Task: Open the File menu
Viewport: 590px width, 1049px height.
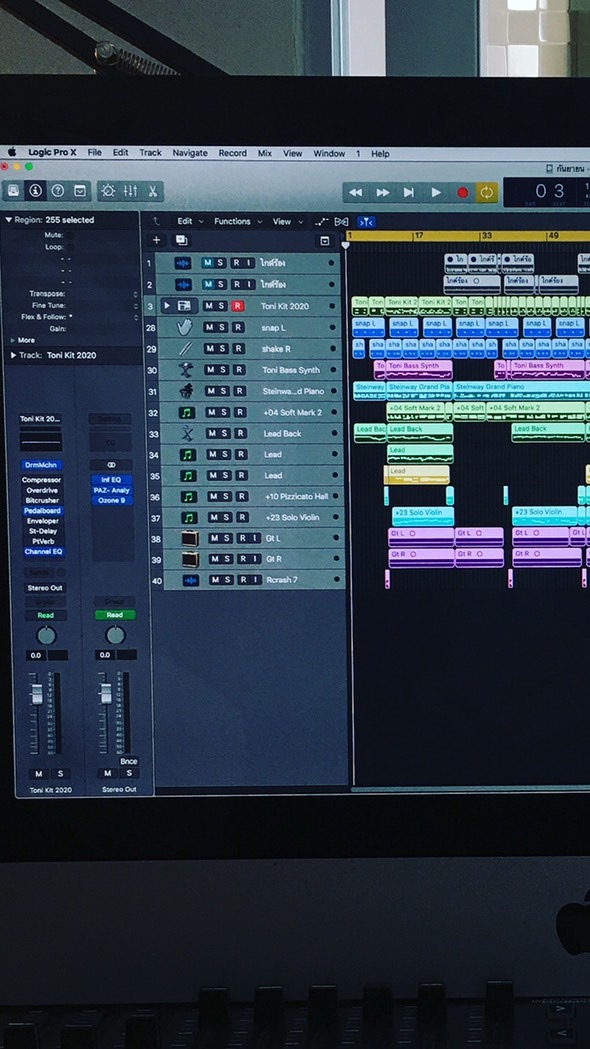Action: point(94,153)
